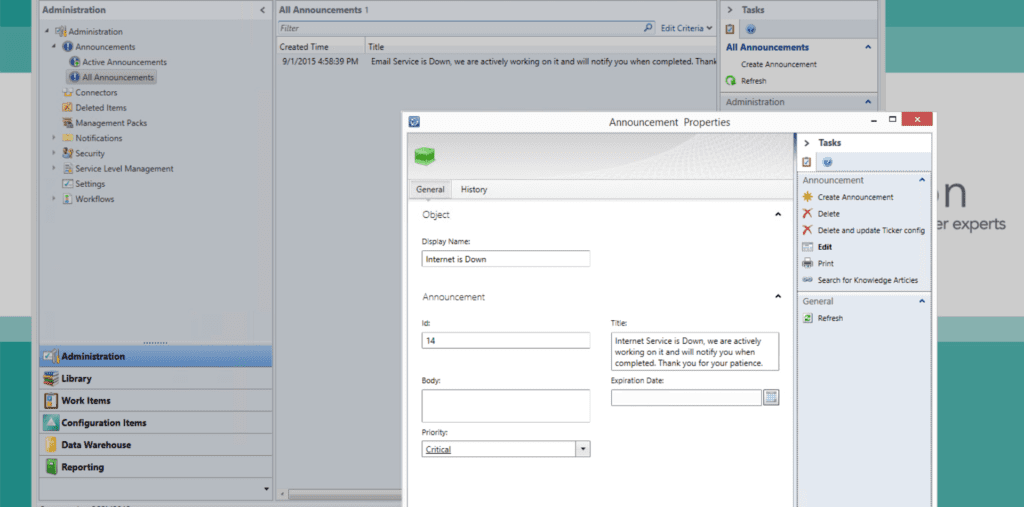This screenshot has width=1024, height=507.
Task: Click the Data Warehouse workspace icon
Action: (x=51, y=445)
